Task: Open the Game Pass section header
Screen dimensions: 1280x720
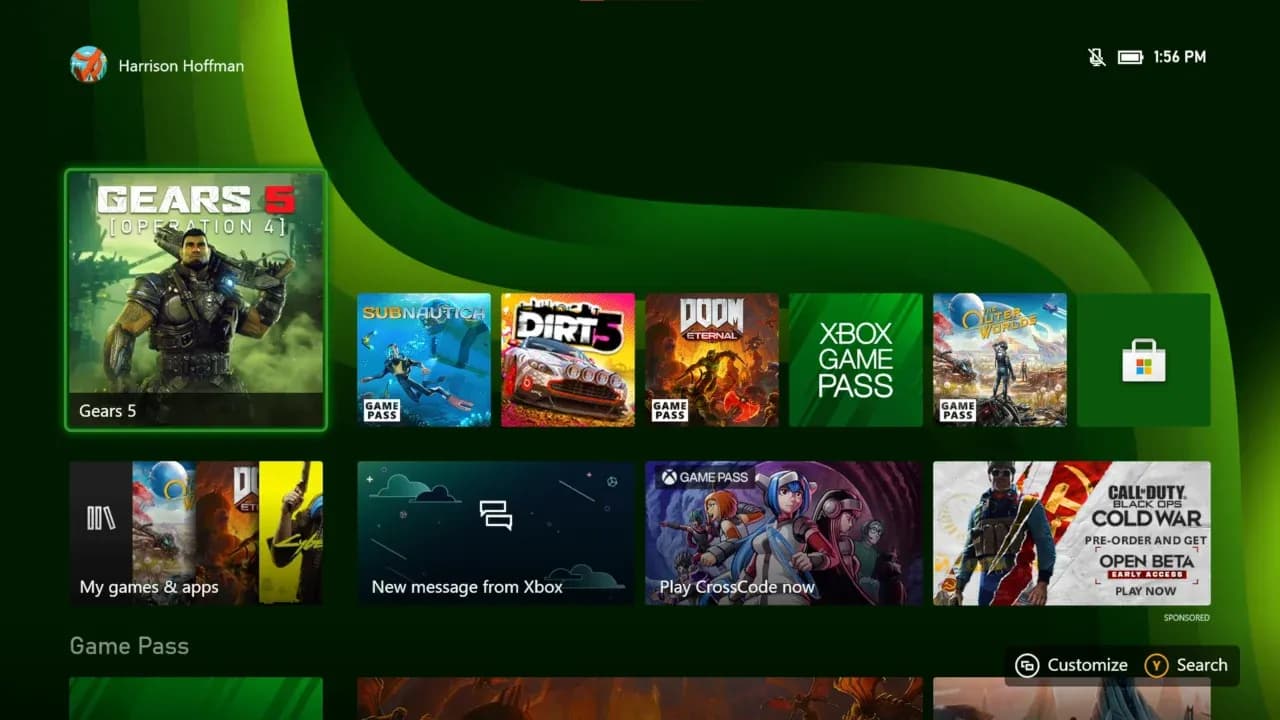Action: pos(129,646)
